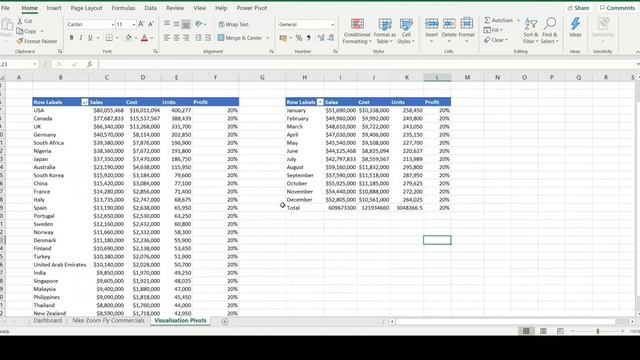Image resolution: width=640 pixels, height=360 pixels.
Task: Apply accounting number format
Action: tap(283, 38)
